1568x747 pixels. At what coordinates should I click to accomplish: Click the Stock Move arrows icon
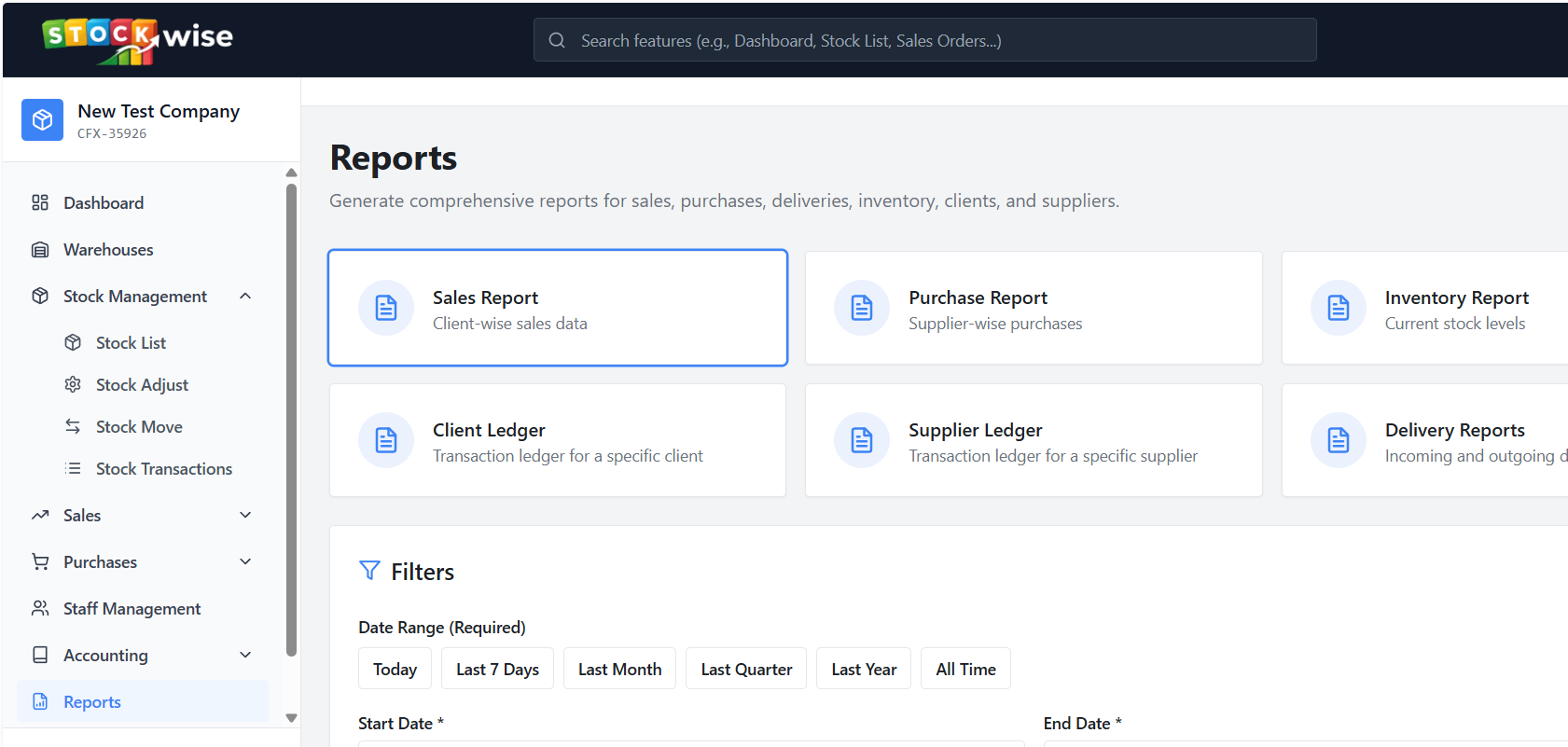point(73,426)
